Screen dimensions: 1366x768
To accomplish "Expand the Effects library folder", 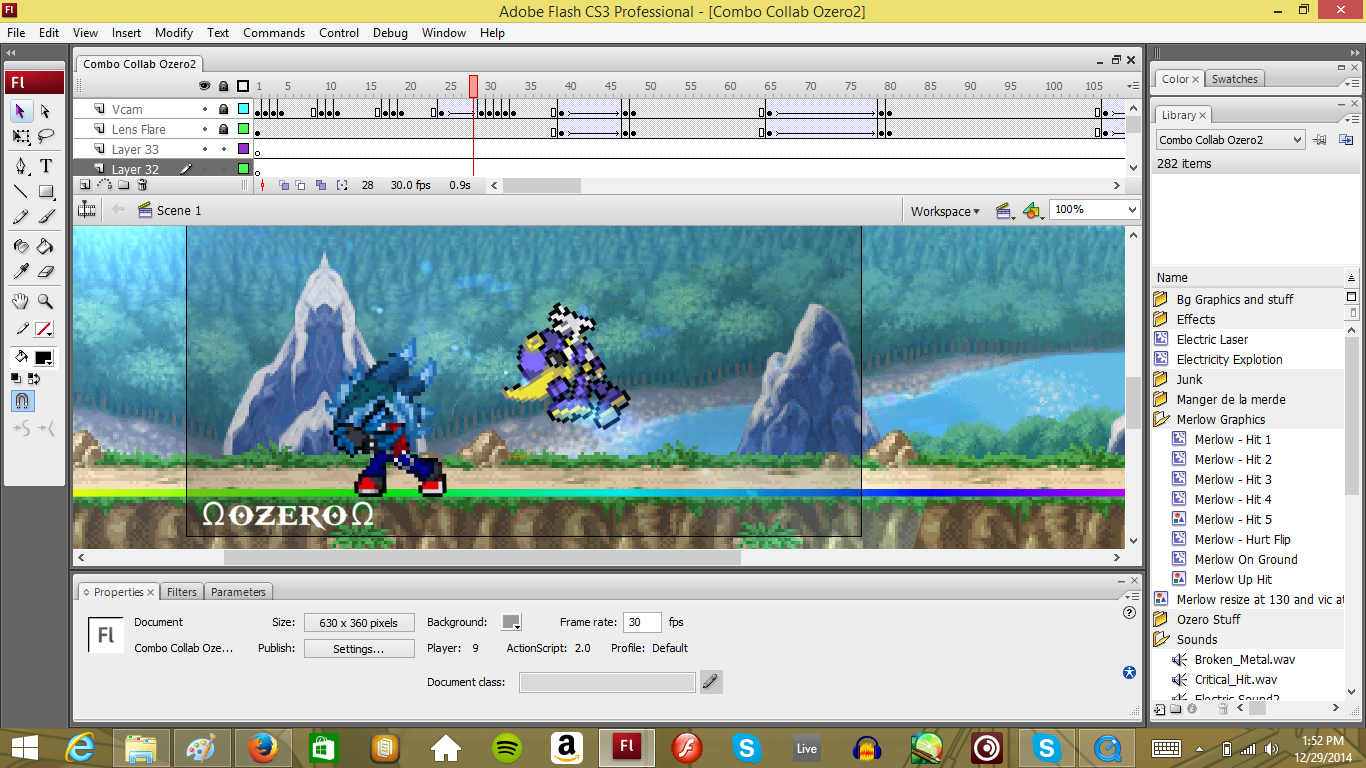I will coord(1161,319).
